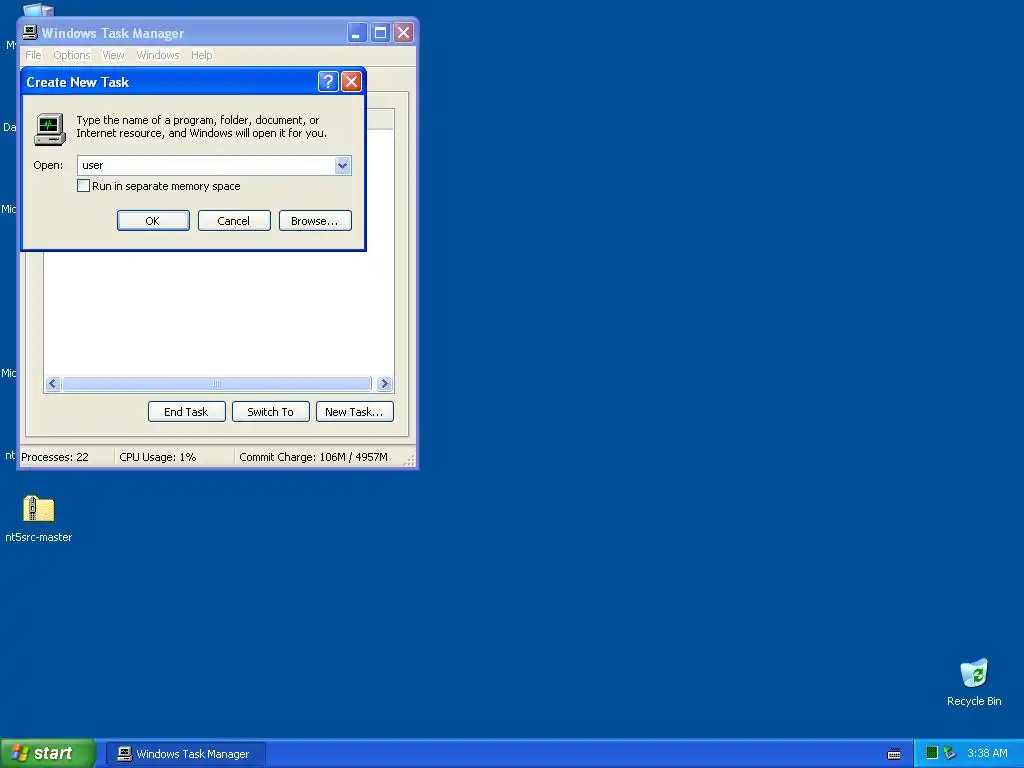Screen dimensions: 1024x768
Task: Confirm with the OK button
Action: point(153,221)
